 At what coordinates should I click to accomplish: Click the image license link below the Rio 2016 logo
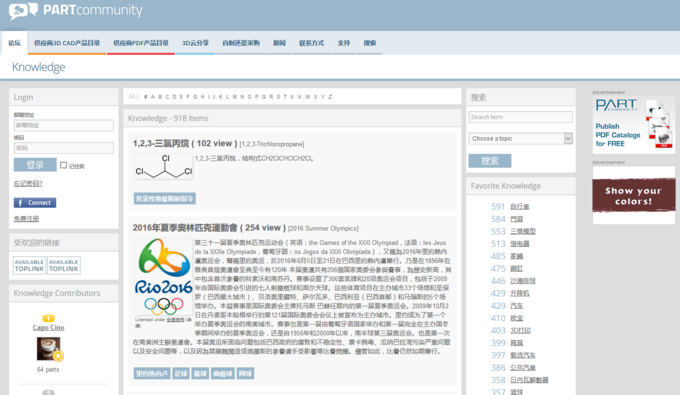(x=176, y=320)
